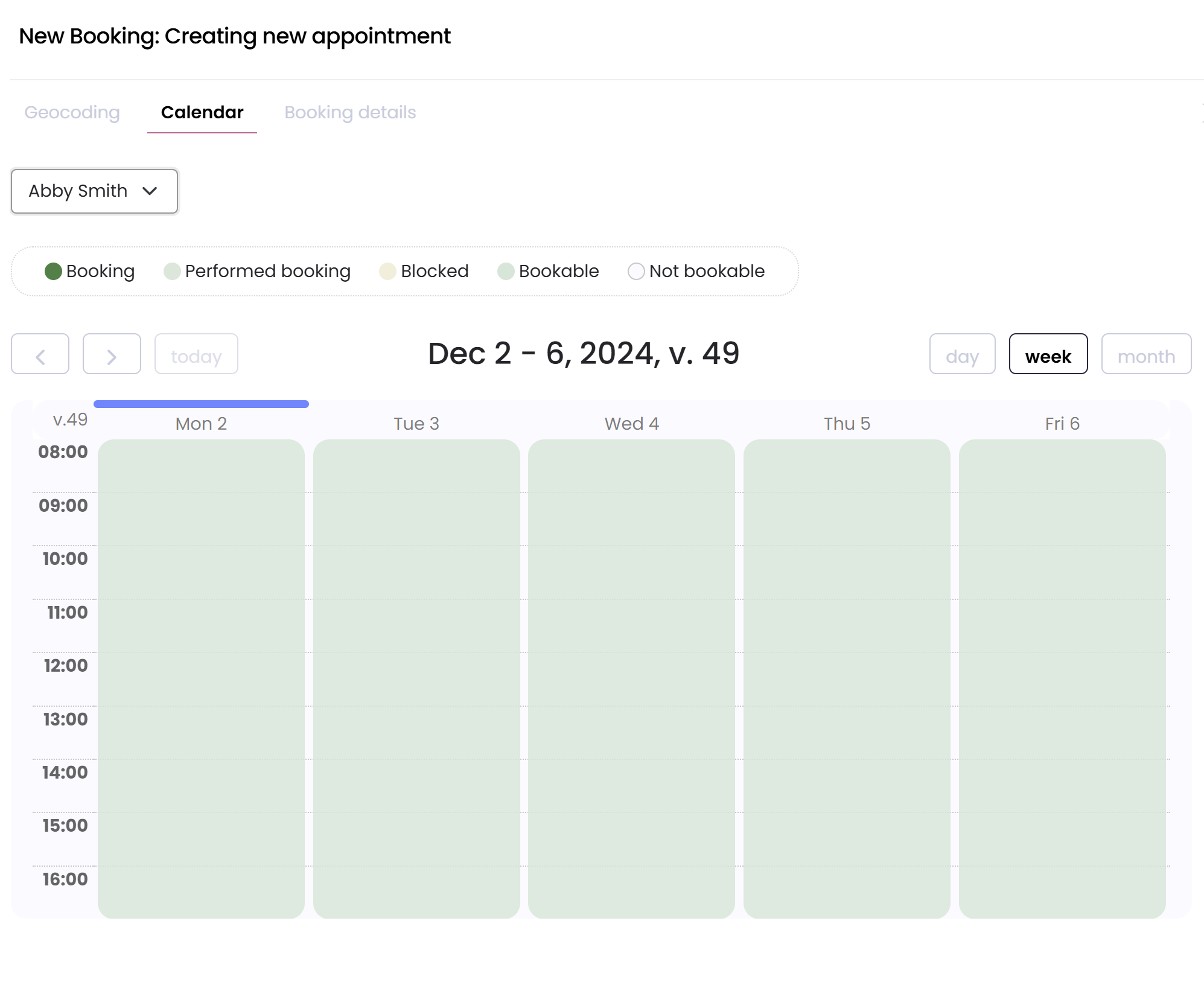This screenshot has height=982, width=1204.
Task: Switch to the Booking details tab
Action: [x=350, y=113]
